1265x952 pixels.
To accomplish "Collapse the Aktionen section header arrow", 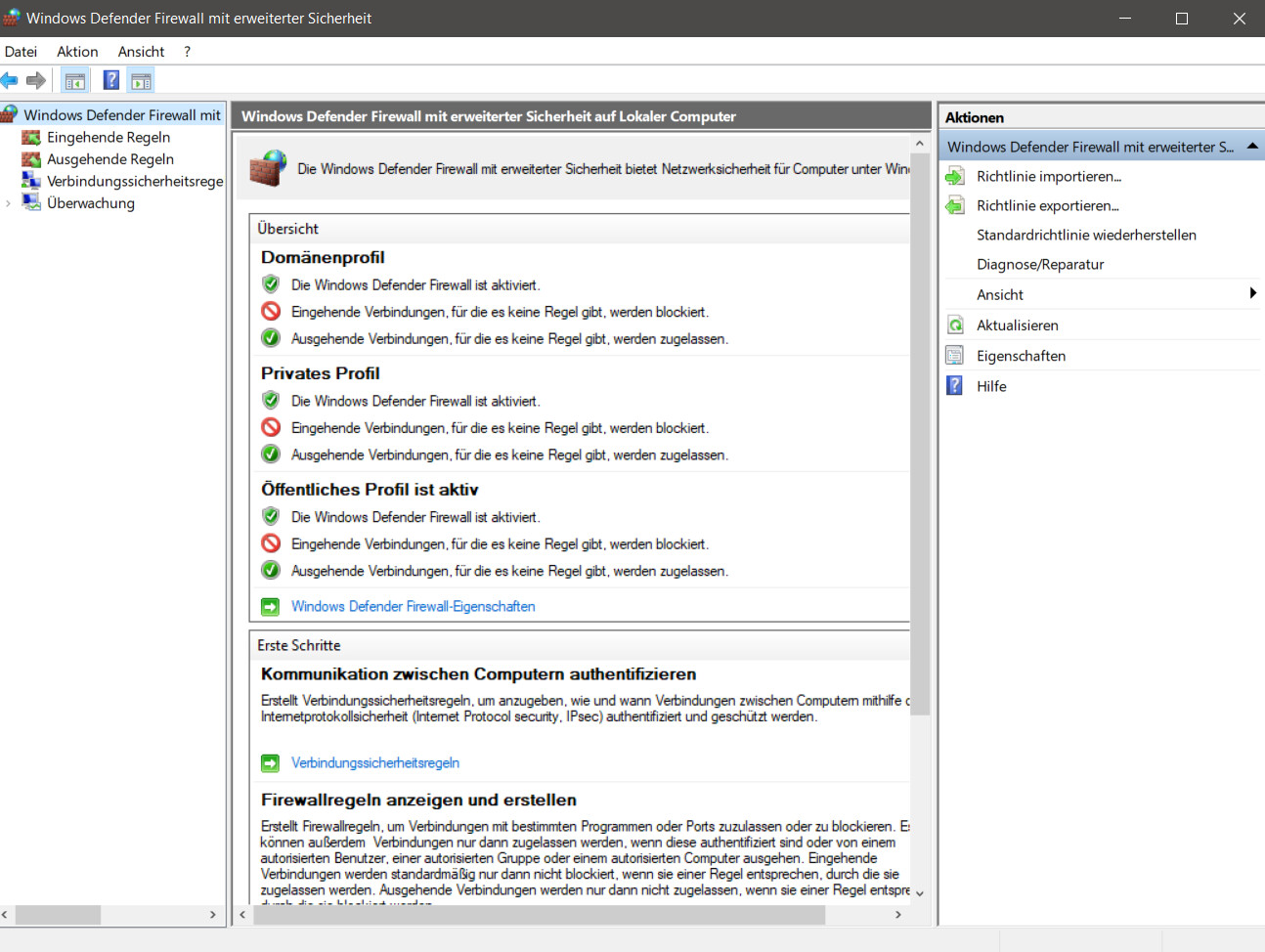I will click(x=1252, y=146).
